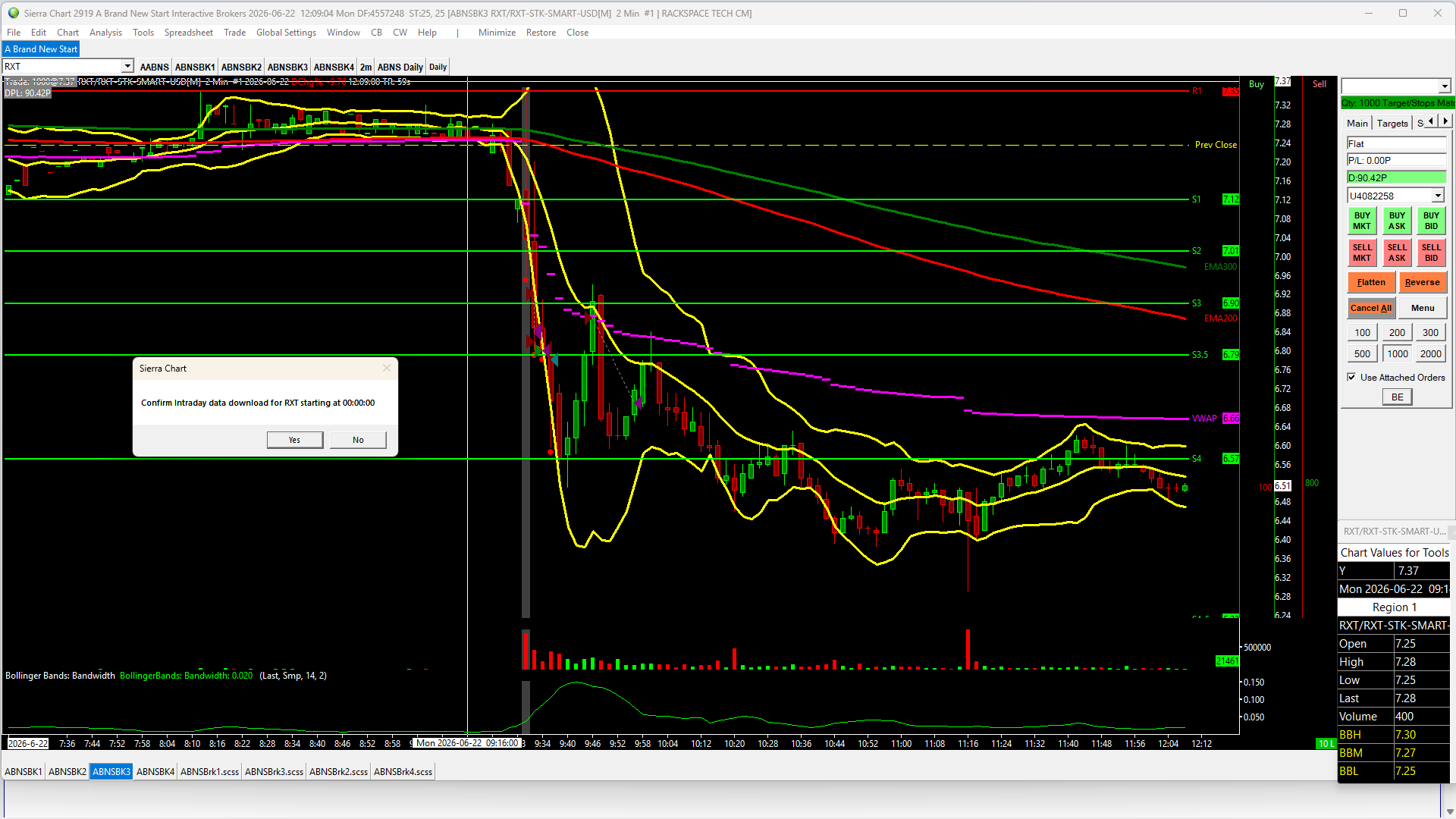
Task: Open the CW menu
Action: 400,33
